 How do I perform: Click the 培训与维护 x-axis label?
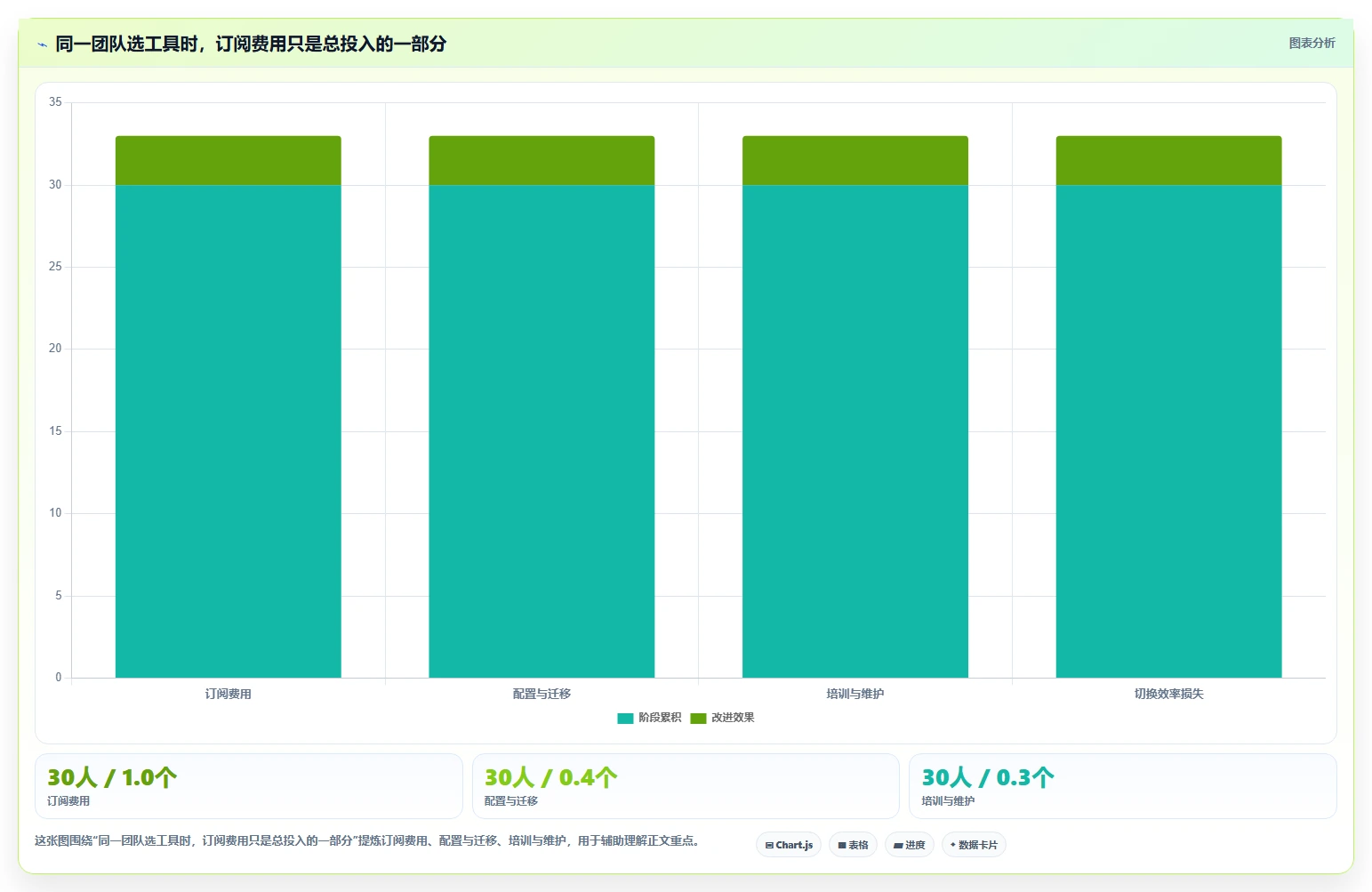(855, 694)
